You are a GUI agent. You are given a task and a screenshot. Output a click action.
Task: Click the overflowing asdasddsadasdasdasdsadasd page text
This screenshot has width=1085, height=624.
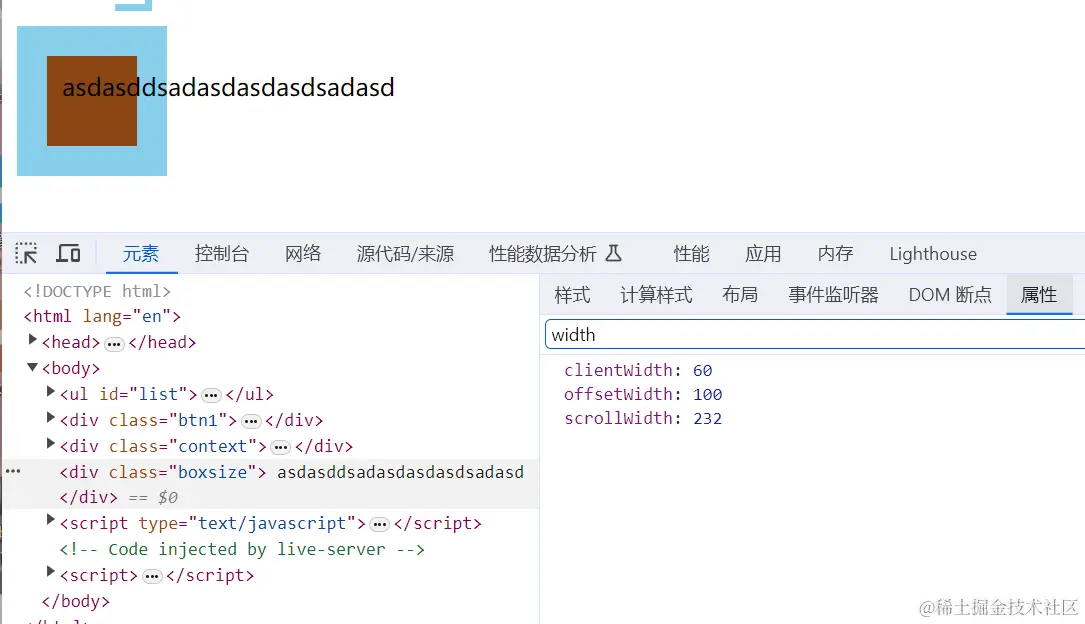pyautogui.click(x=228, y=88)
